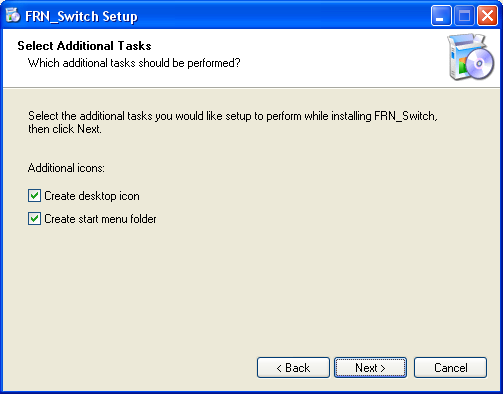Screen dimensions: 503x394
Task: Click the "Additional icons:" group label
Action: pos(66,168)
